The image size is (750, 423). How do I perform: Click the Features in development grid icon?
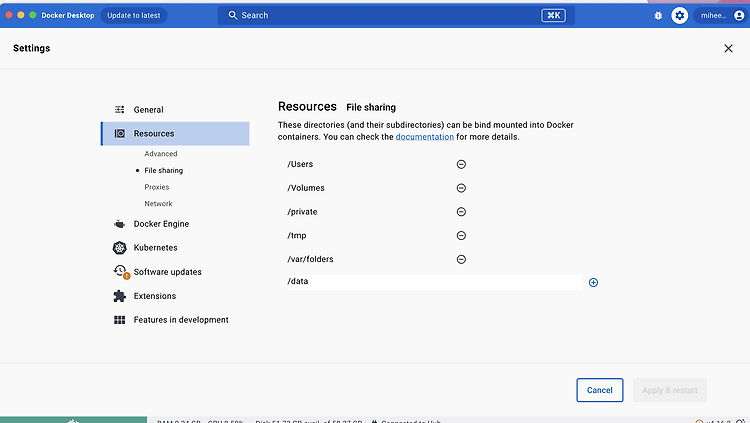120,320
